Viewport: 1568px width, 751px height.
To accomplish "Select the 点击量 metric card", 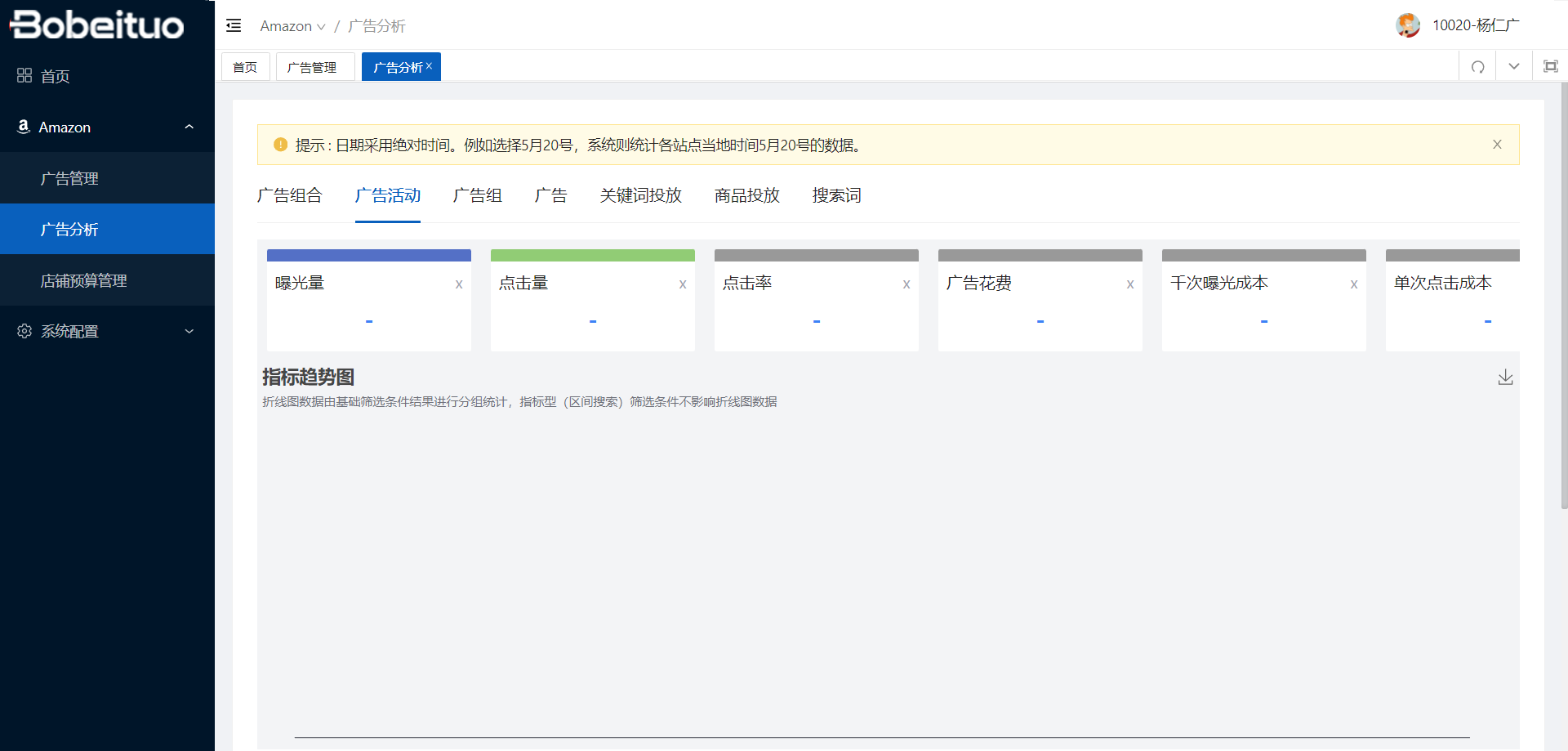I will 593,301.
